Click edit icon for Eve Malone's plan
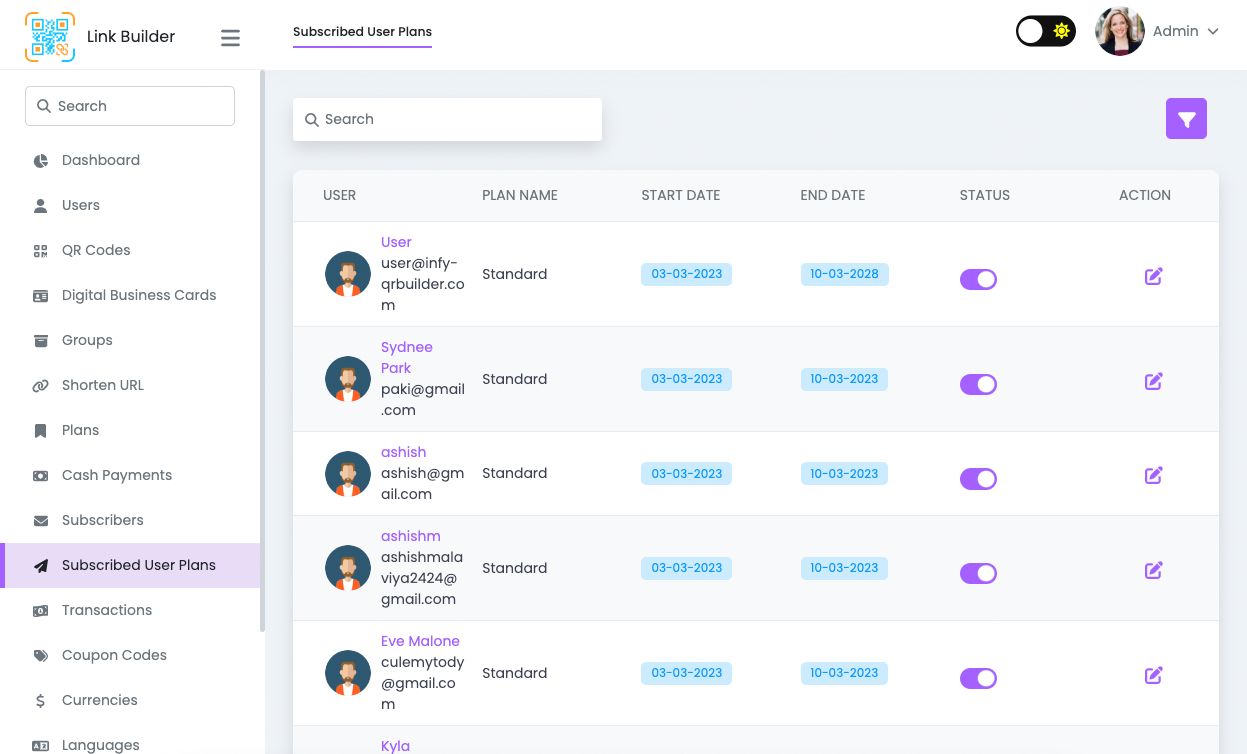 pos(1153,675)
